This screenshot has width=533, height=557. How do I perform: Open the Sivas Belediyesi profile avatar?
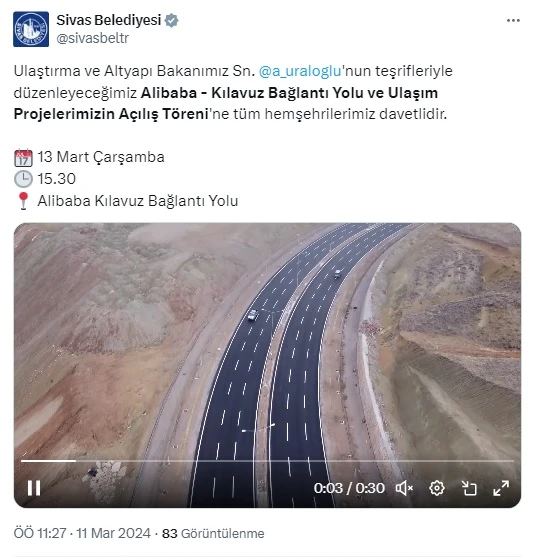click(x=31, y=29)
